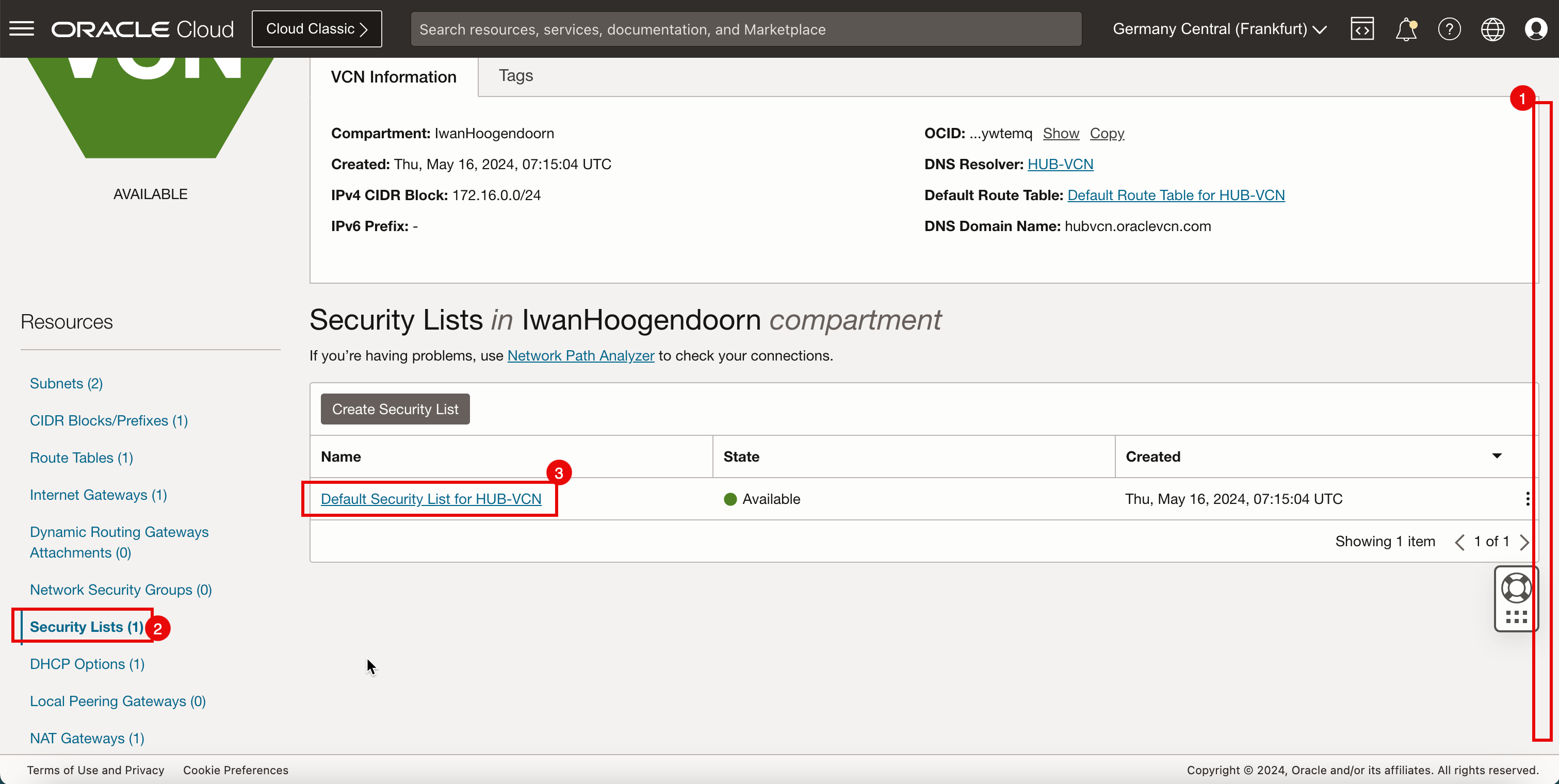Open the user profile avatar menu
The height and width of the screenshot is (784, 1559).
1535,29
